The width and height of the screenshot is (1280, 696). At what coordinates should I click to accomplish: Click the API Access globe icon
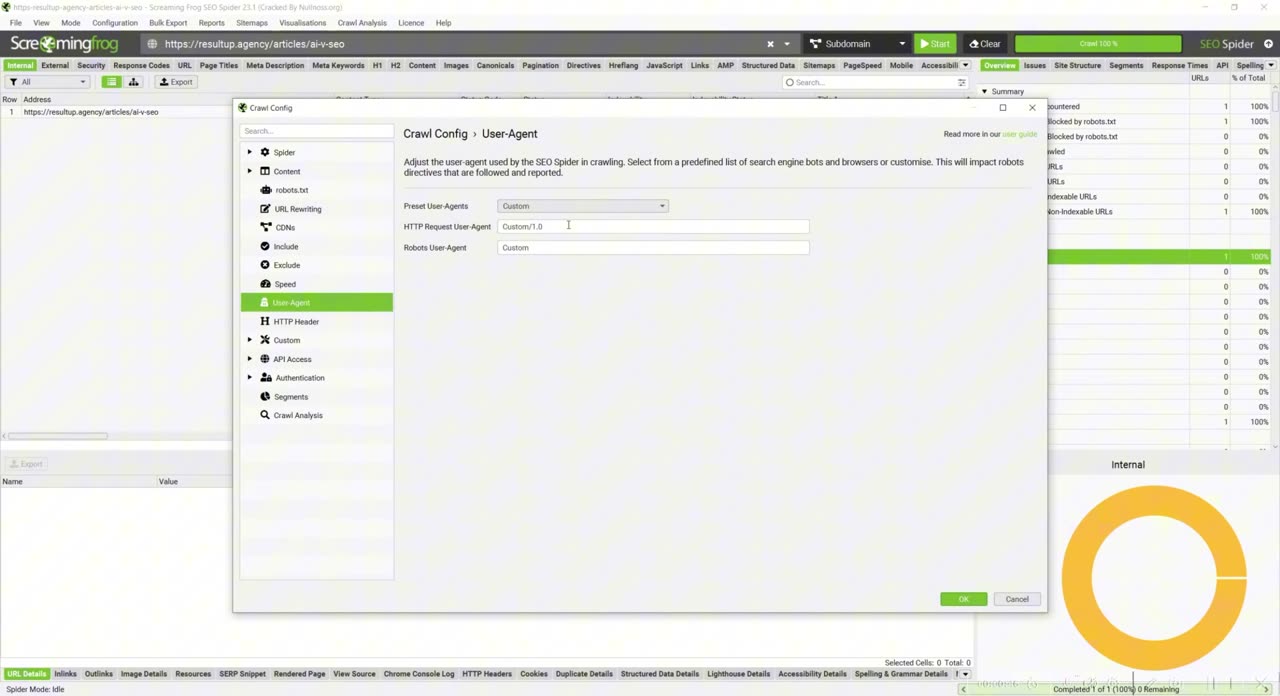(x=265, y=359)
